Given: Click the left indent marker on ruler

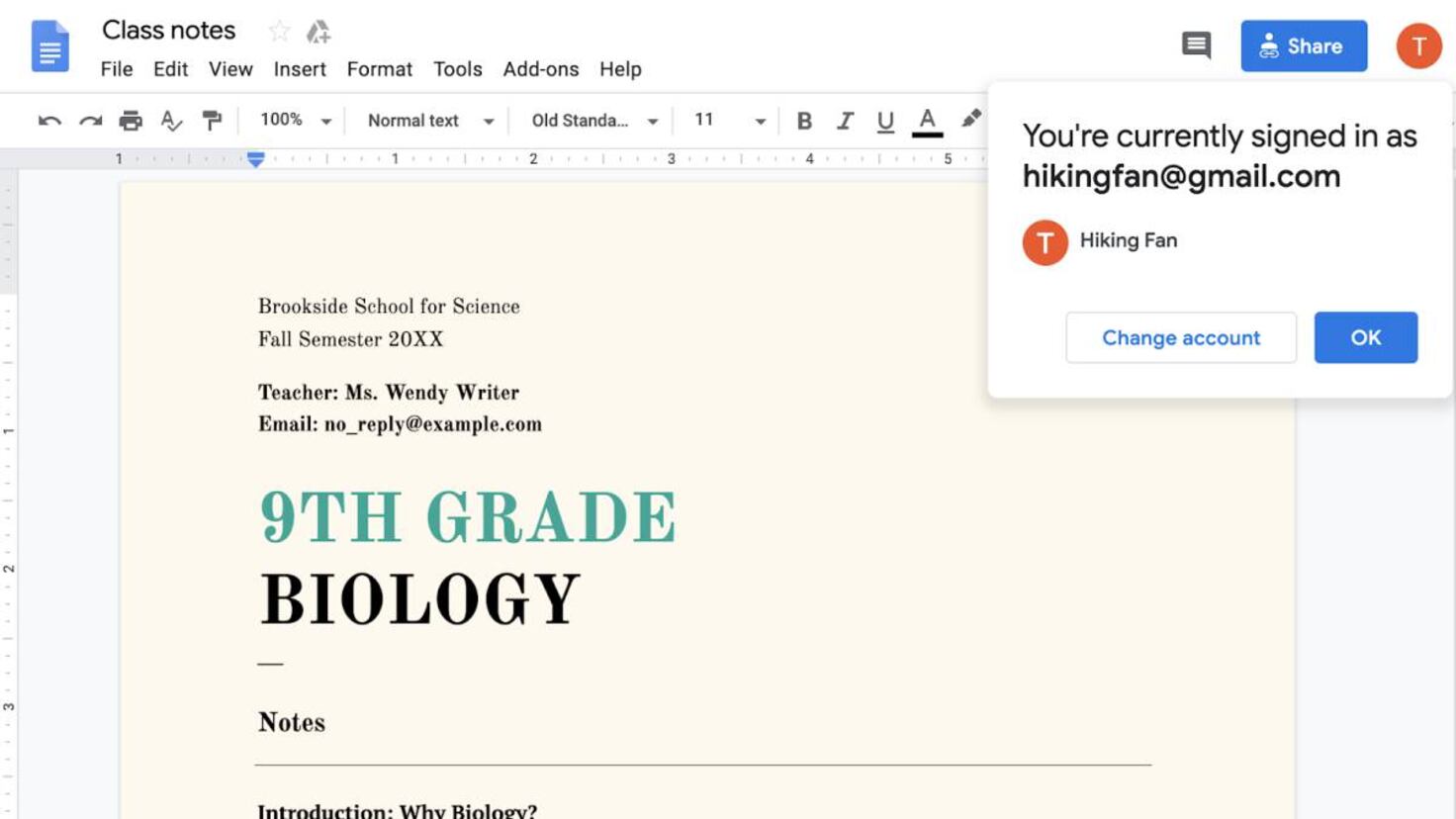Looking at the screenshot, I should [255, 159].
